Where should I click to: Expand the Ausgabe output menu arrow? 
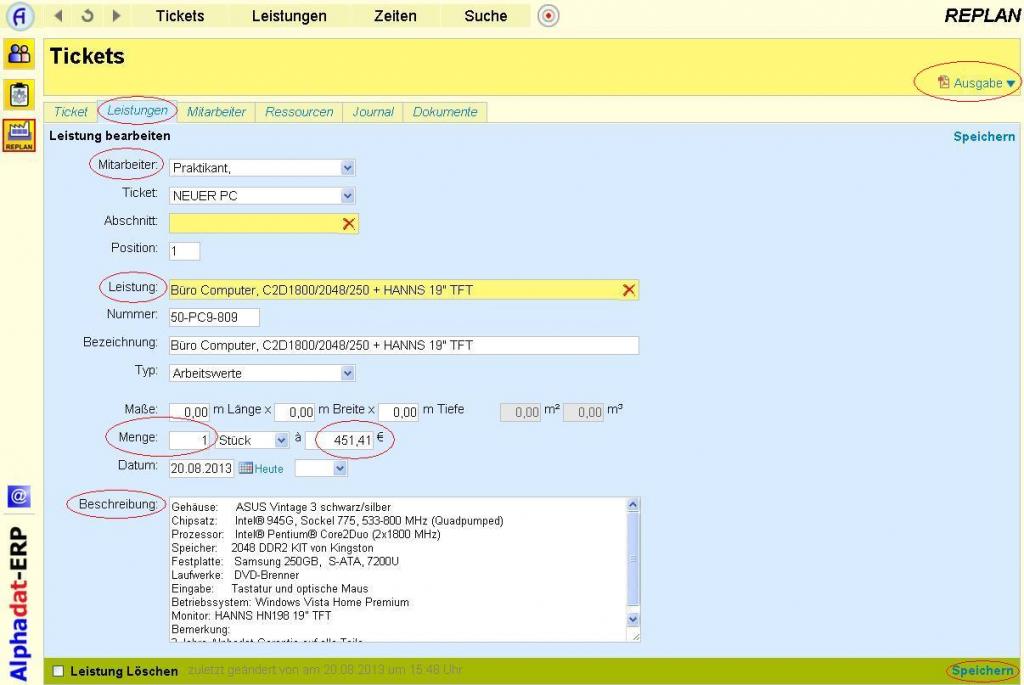pos(1011,84)
